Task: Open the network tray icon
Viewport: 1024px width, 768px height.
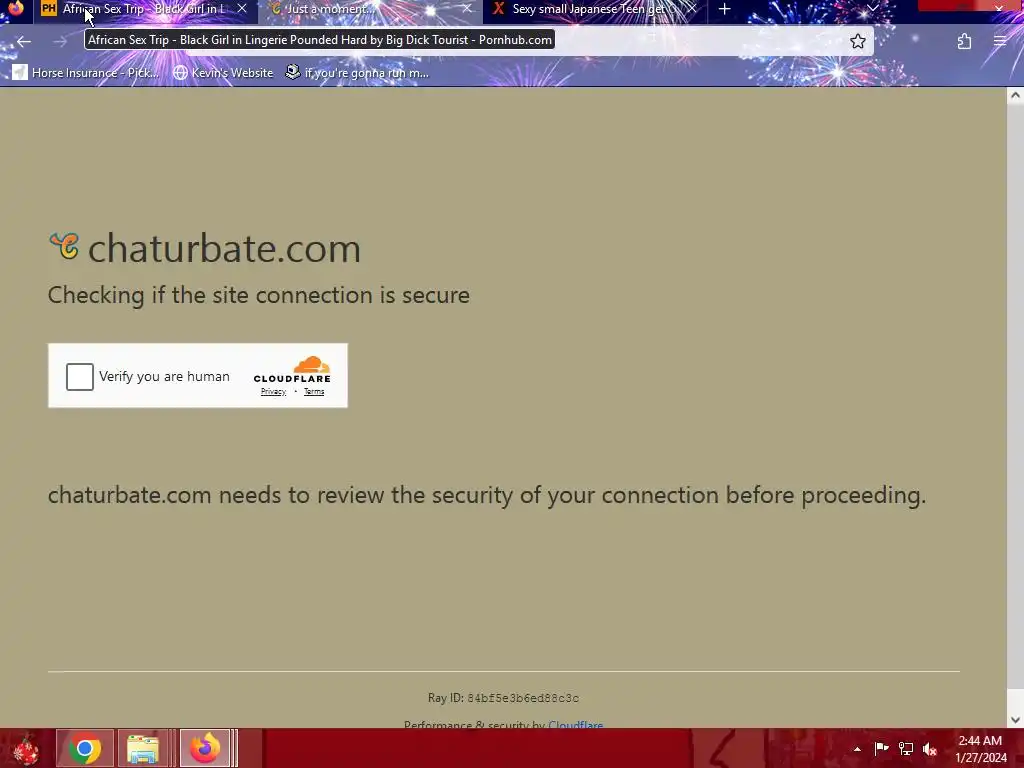Action: [906, 748]
